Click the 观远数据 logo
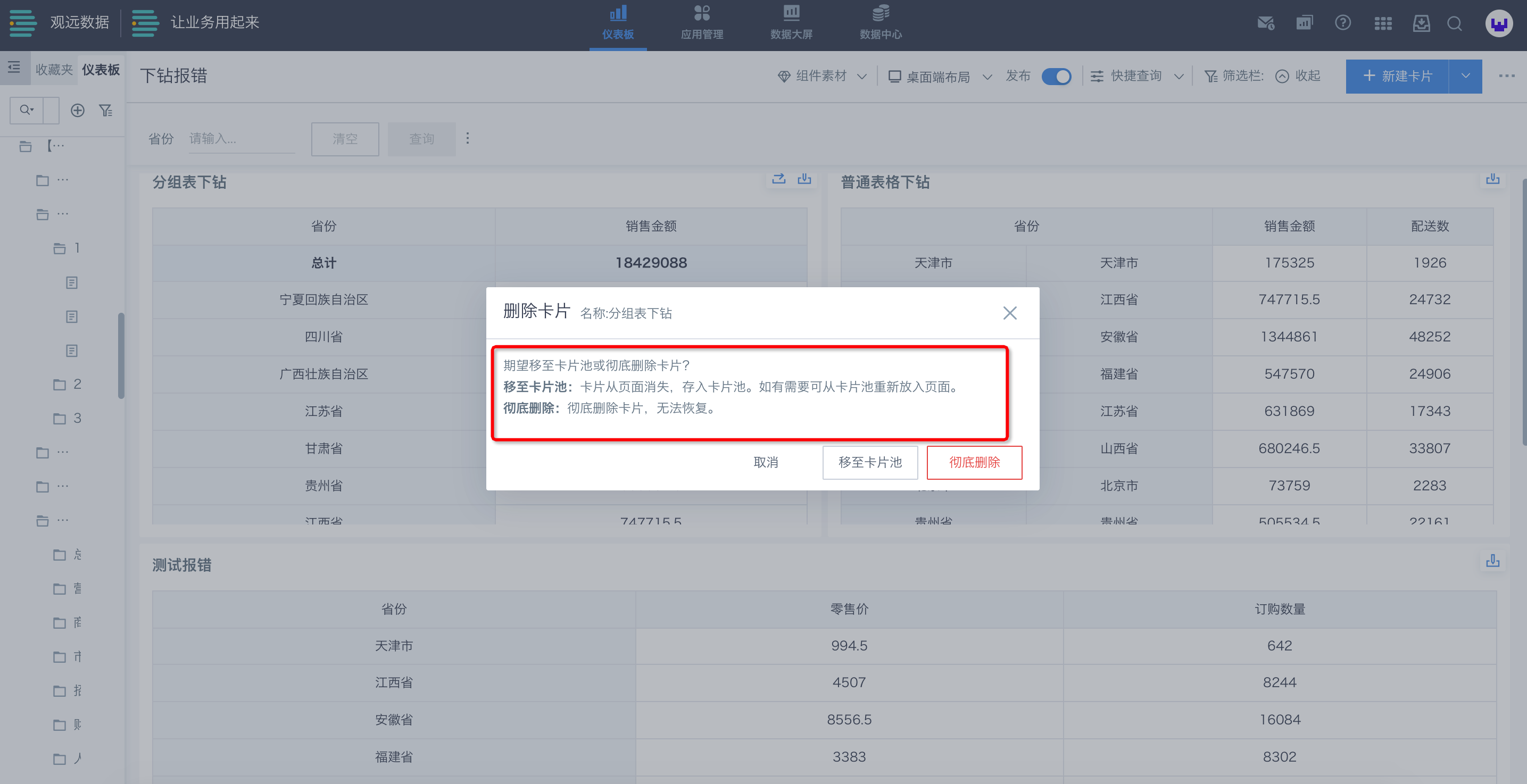The width and height of the screenshot is (1527, 784). (x=59, y=22)
